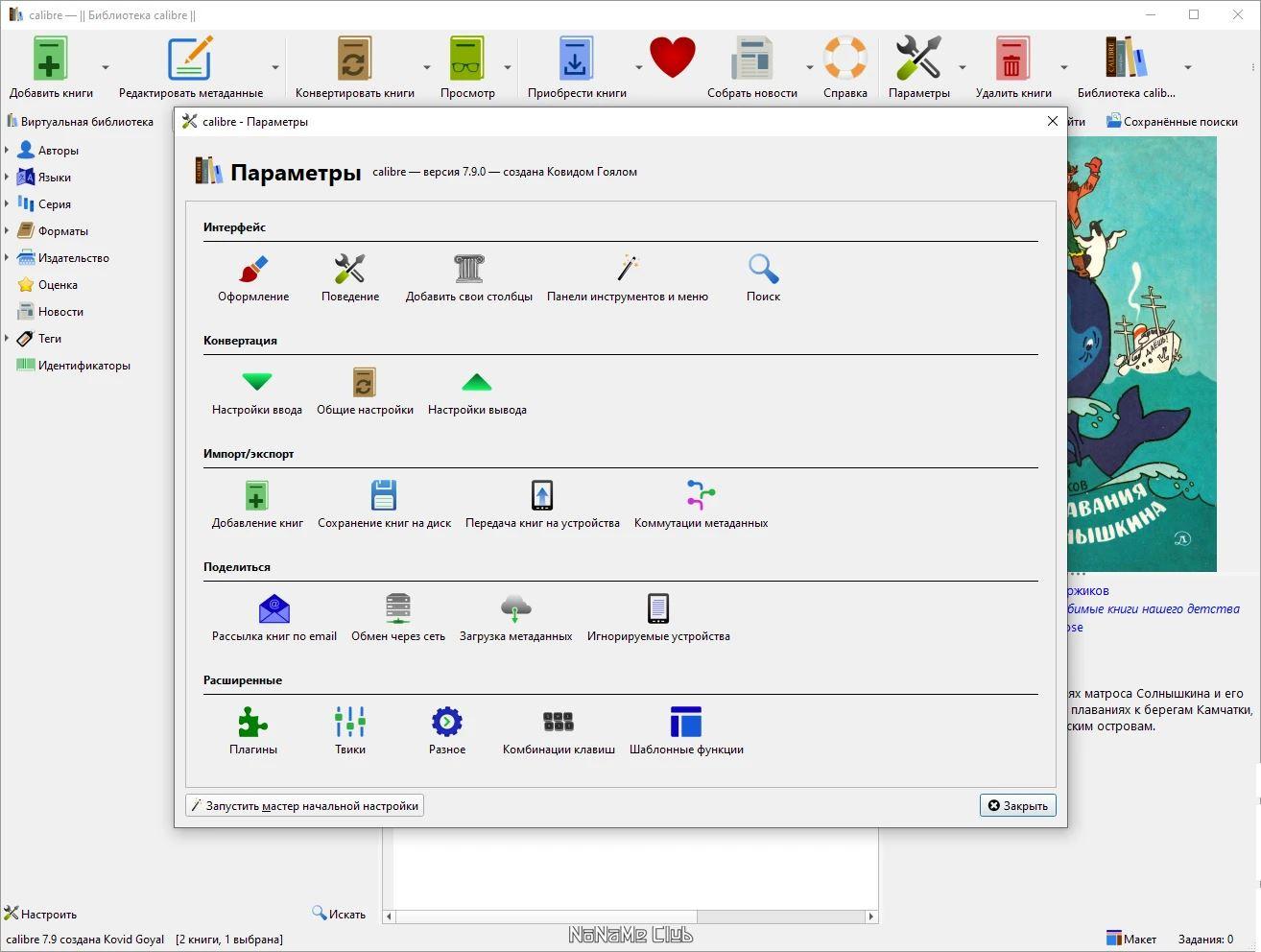Screen dimensions: 1261x952
Task: Open dropdown arrow beside Добавить книги
Action: coord(106,67)
